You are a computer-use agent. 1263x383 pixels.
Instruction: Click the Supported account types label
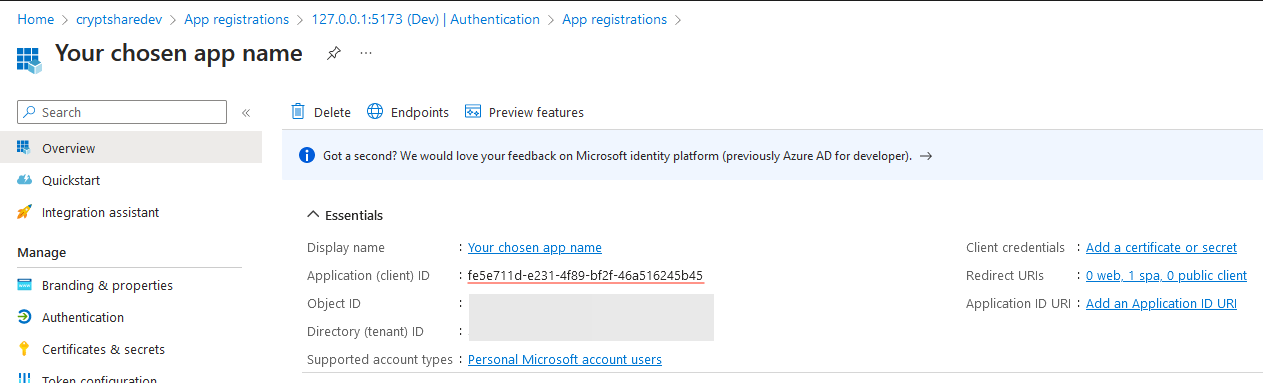(x=381, y=359)
